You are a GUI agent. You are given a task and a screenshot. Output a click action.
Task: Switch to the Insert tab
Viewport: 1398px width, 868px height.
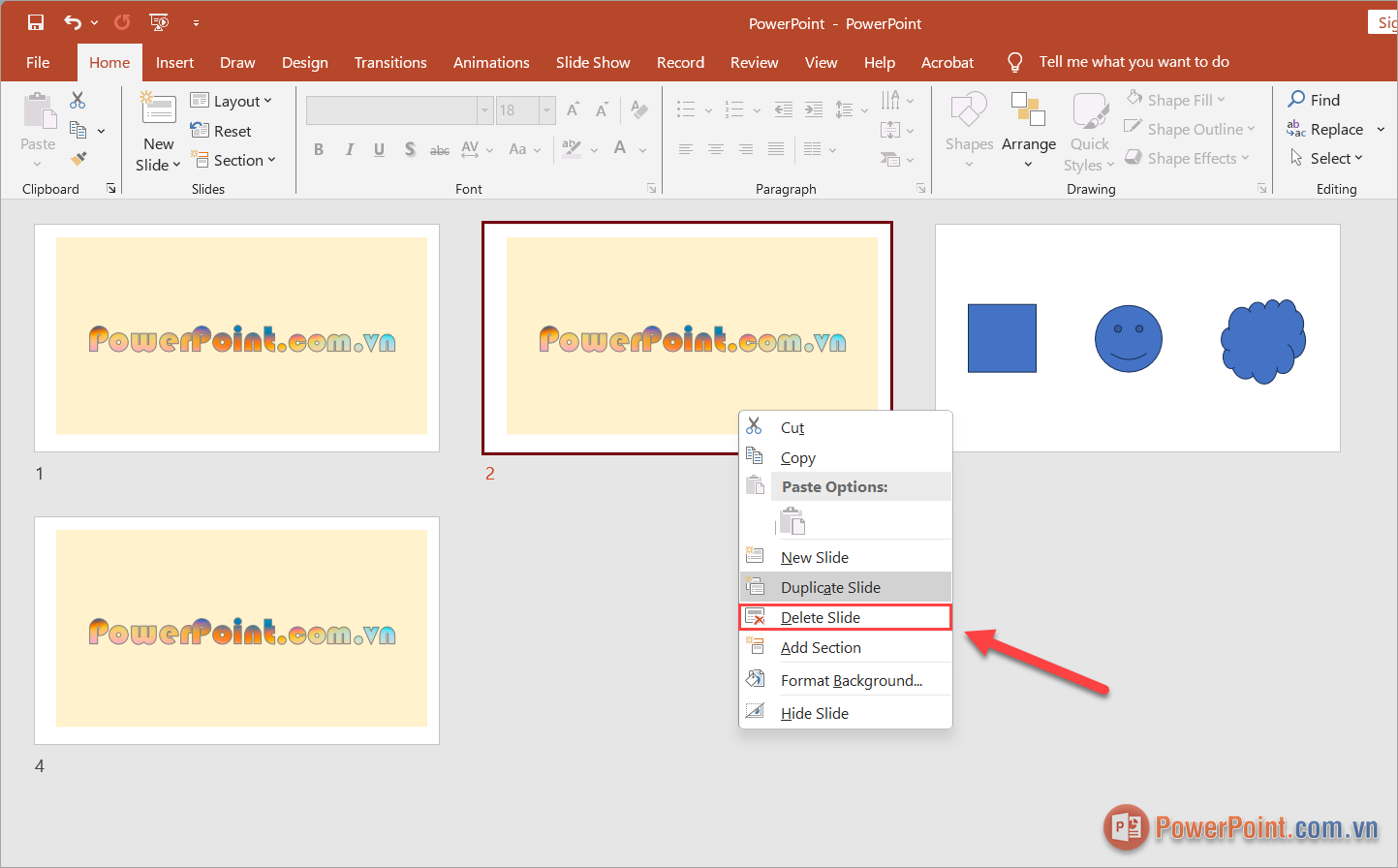click(x=174, y=62)
